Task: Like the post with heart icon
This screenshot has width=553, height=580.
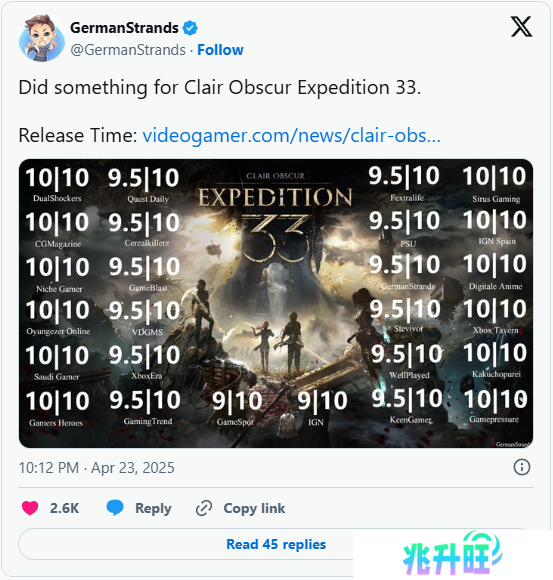Action: (x=30, y=508)
